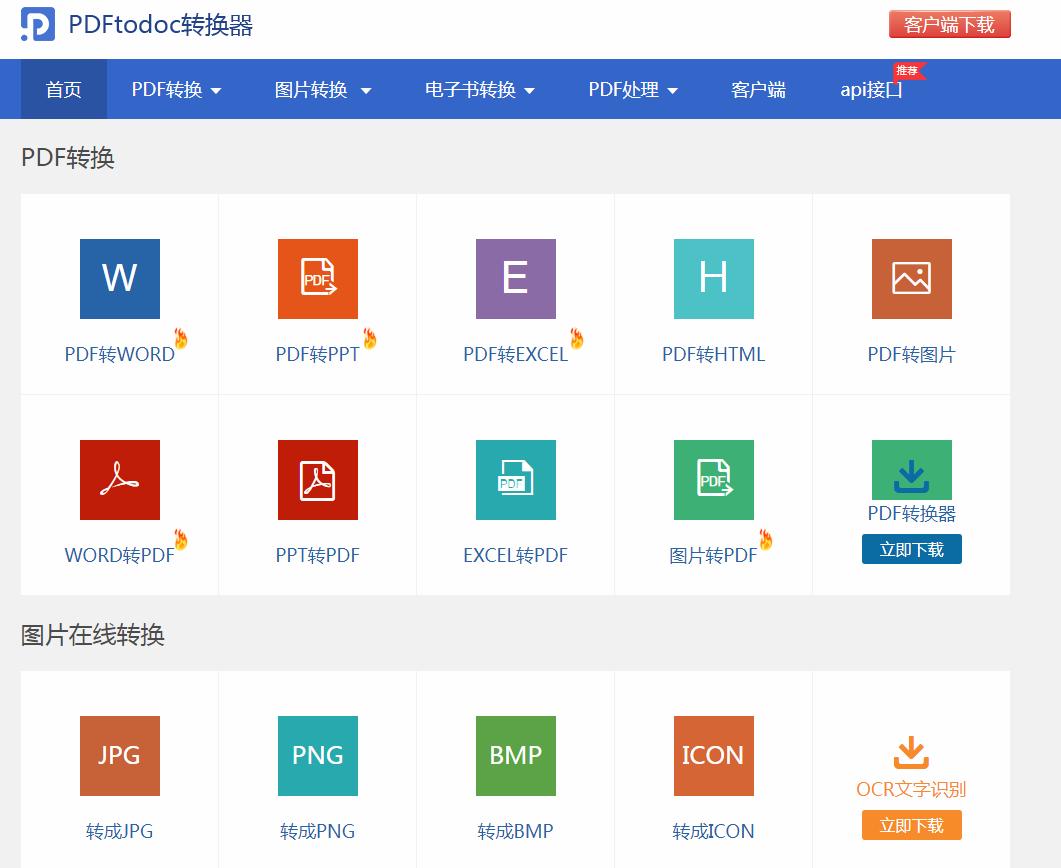
Task: Click the 图片转PDF green icon
Action: tap(713, 480)
